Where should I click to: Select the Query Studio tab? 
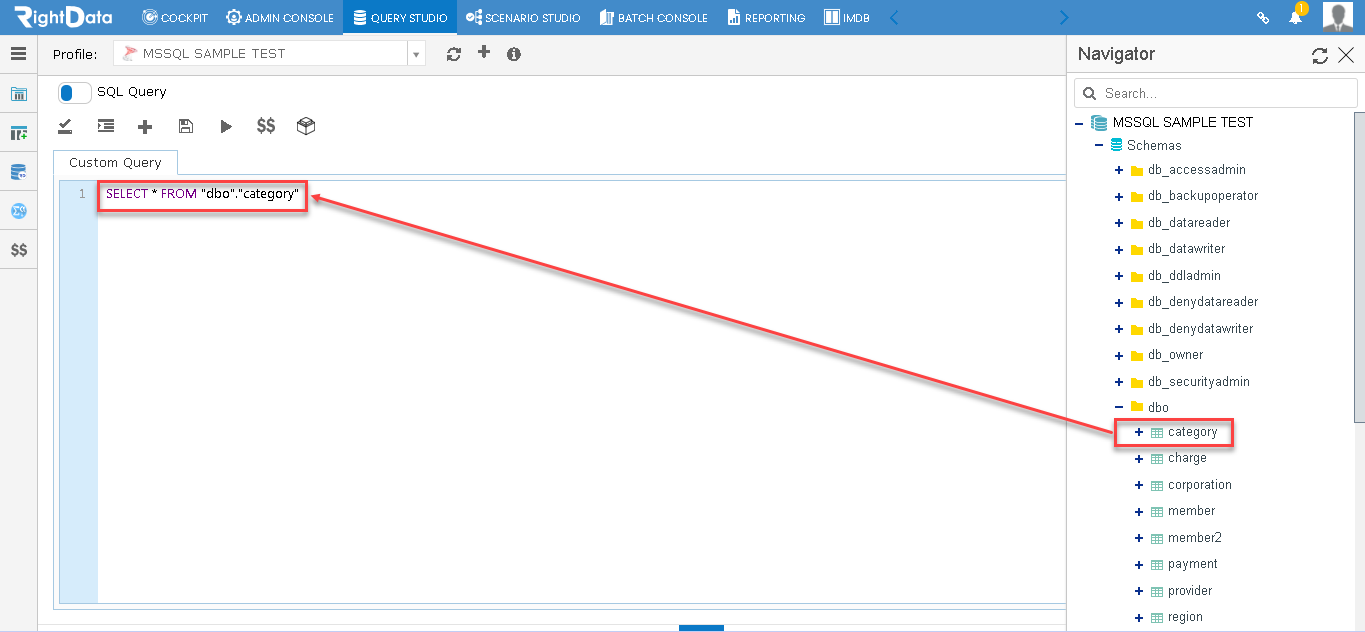pyautogui.click(x=400, y=18)
